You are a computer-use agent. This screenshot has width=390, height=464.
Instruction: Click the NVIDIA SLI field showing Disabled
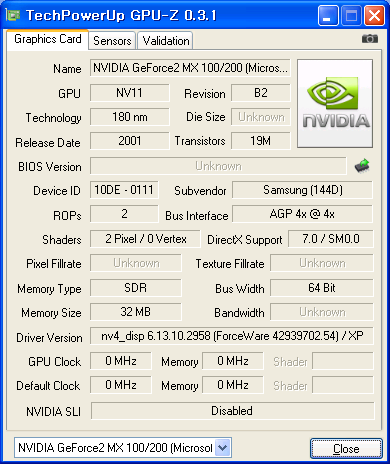(232, 411)
